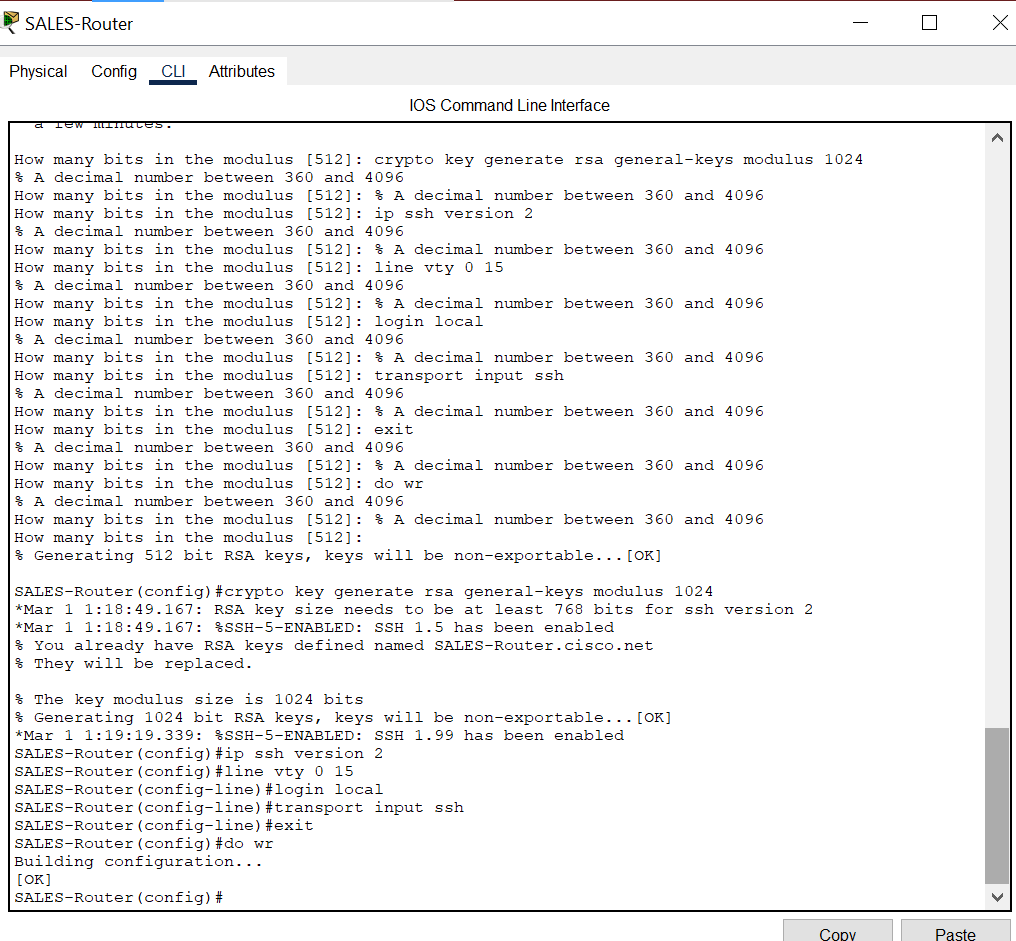Image resolution: width=1016 pixels, height=941 pixels.
Task: Click the '#ip ssh version 2' command line
Action: (199, 754)
